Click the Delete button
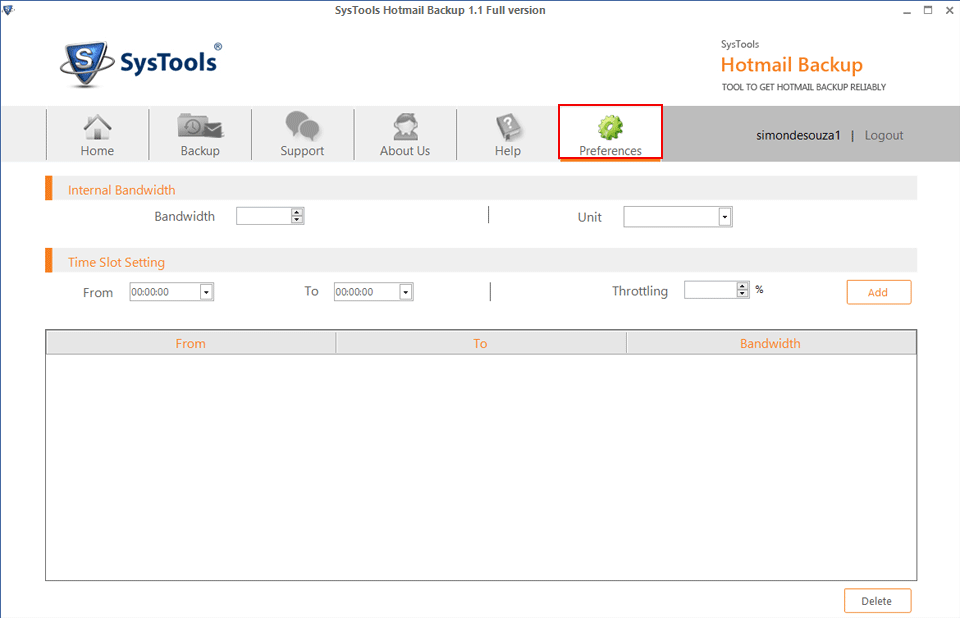This screenshot has width=960, height=618. tap(877, 601)
